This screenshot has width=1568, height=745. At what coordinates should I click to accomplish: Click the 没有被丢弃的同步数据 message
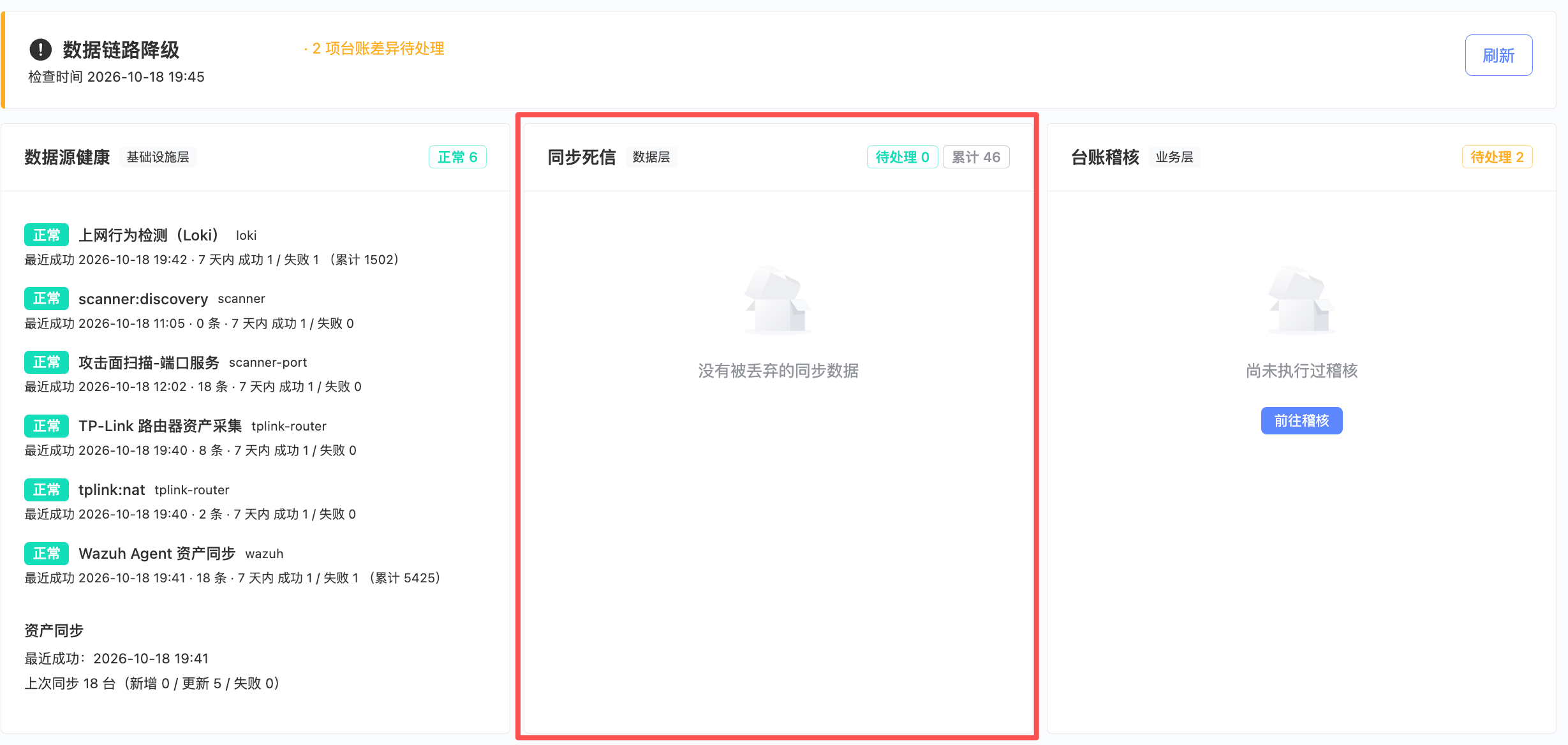point(778,371)
